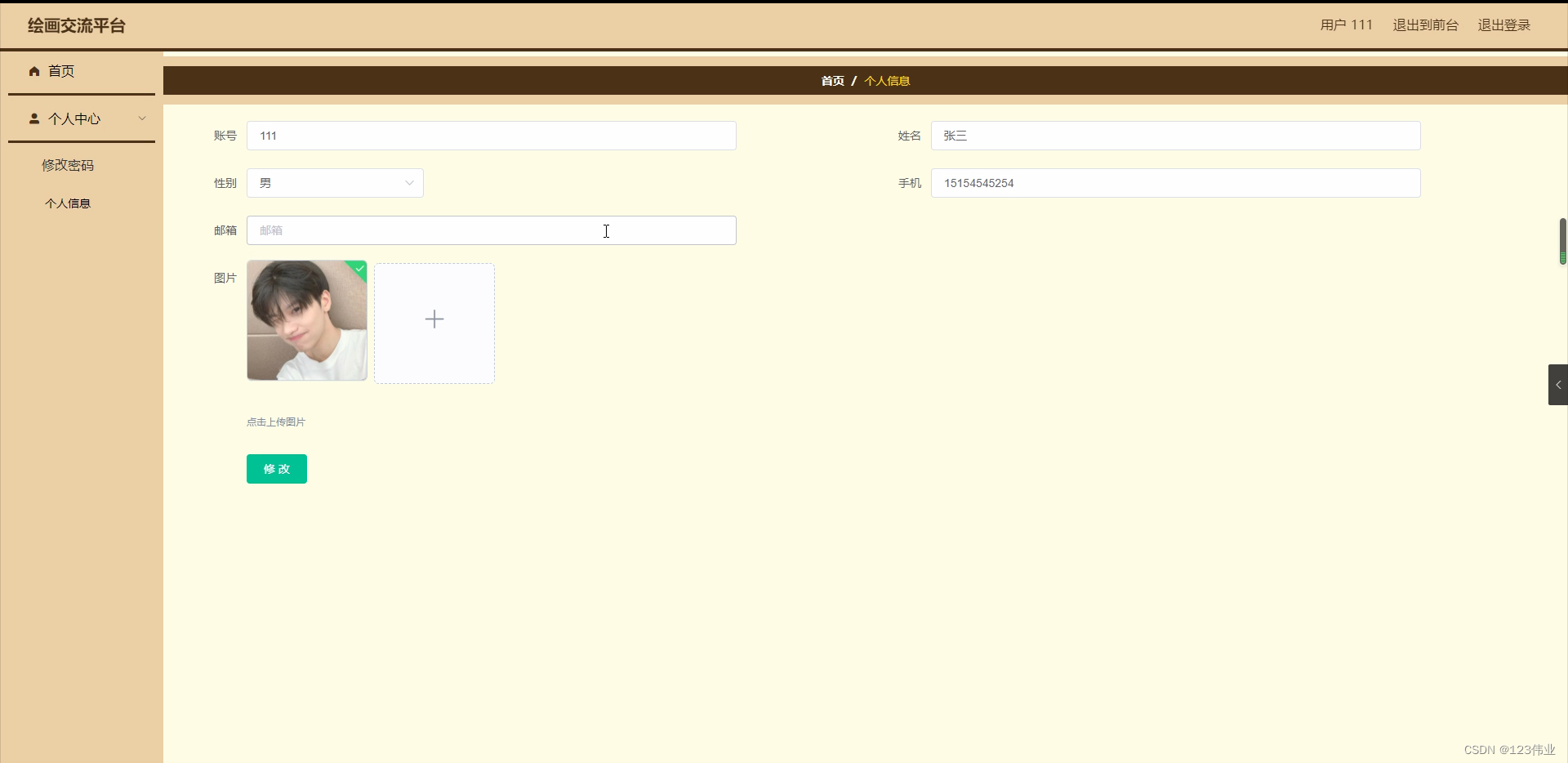Collapse the 个人中心 section chevron
This screenshot has height=763, width=1568.
(x=142, y=118)
